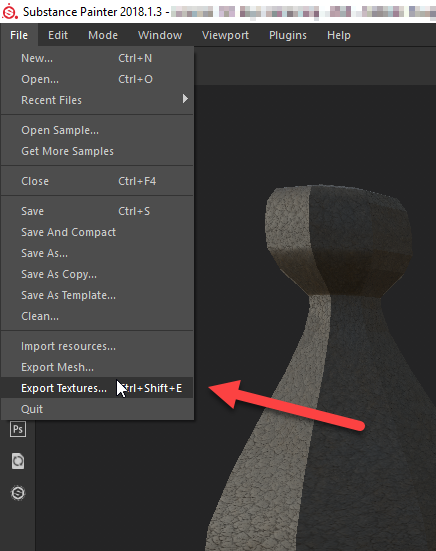
Task: Open the Mode menu
Action: point(103,35)
